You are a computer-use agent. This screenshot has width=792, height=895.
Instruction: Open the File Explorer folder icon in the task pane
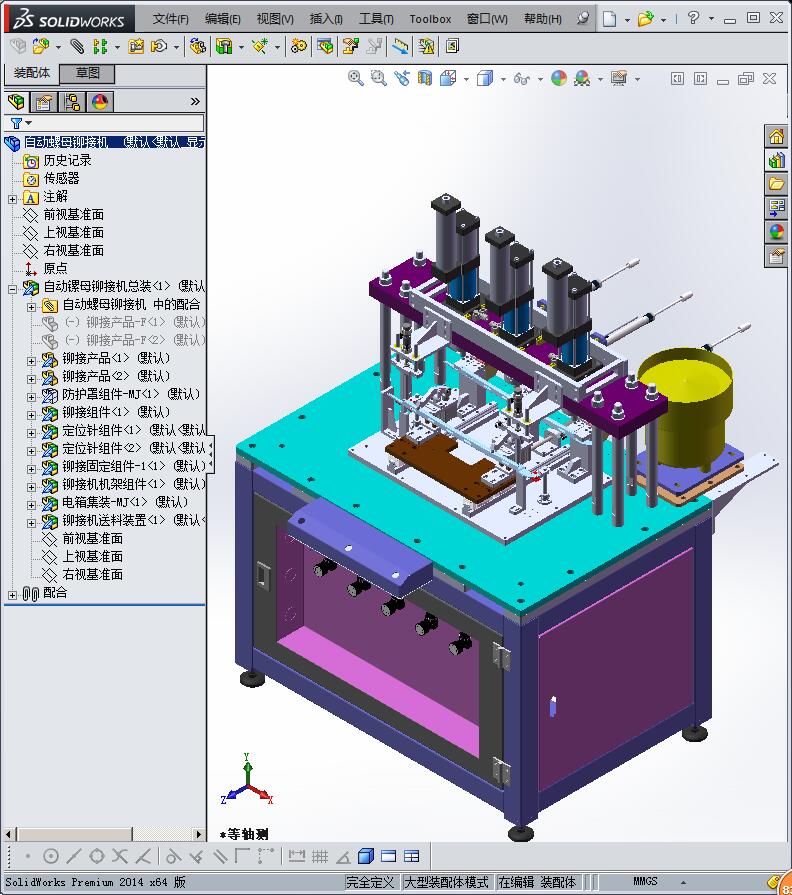coord(777,184)
